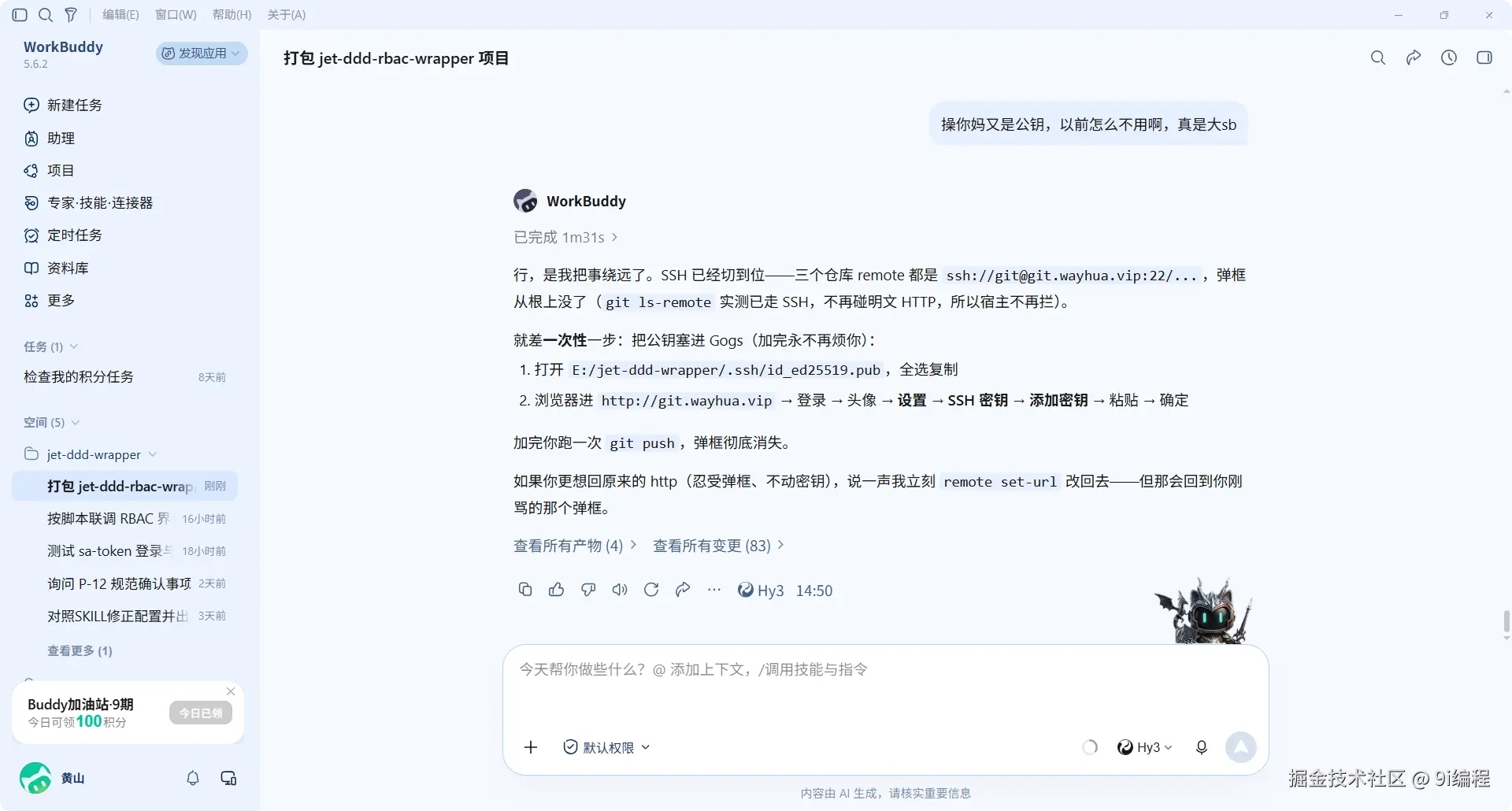
Task: Open the notifications bell icon
Action: click(x=193, y=778)
